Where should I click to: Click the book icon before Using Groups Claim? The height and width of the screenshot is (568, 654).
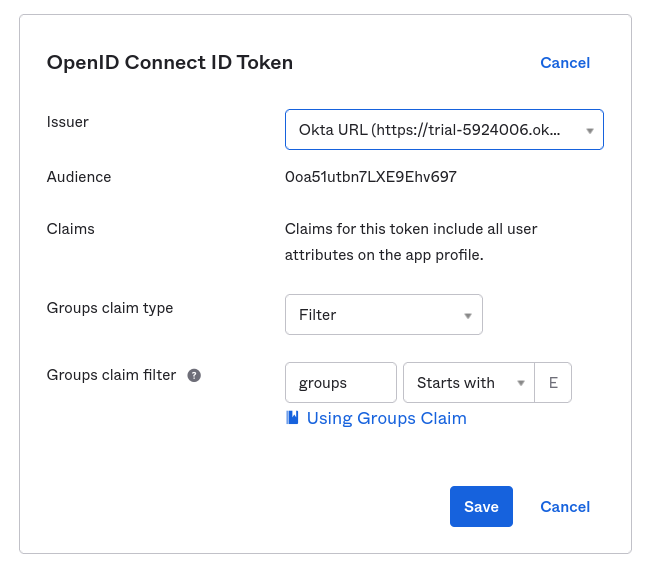point(292,418)
